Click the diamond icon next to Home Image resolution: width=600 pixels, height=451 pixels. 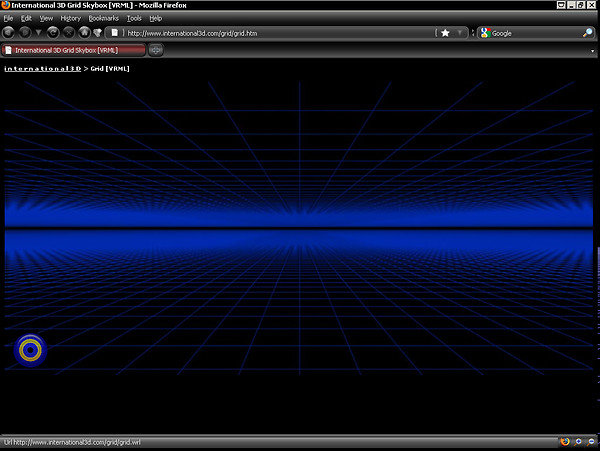[98, 33]
